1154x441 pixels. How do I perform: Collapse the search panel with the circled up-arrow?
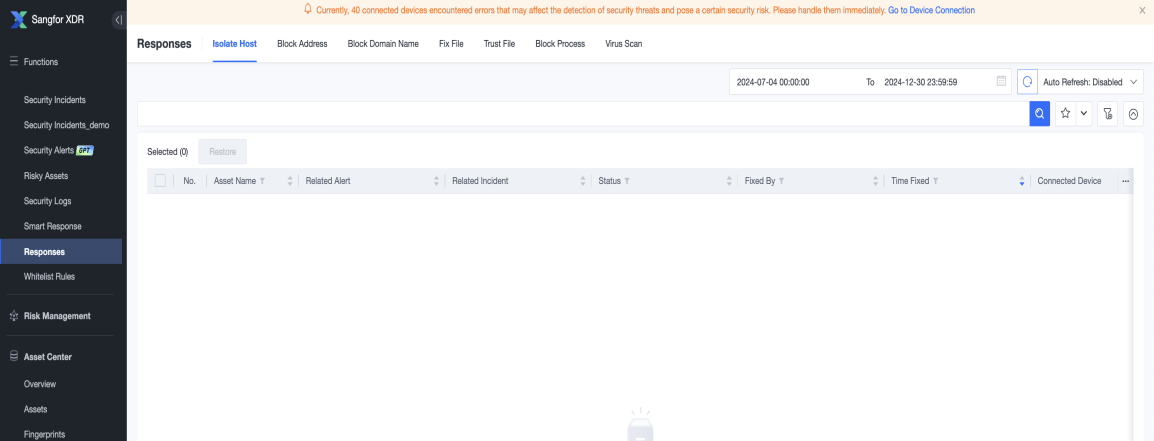tap(1133, 113)
